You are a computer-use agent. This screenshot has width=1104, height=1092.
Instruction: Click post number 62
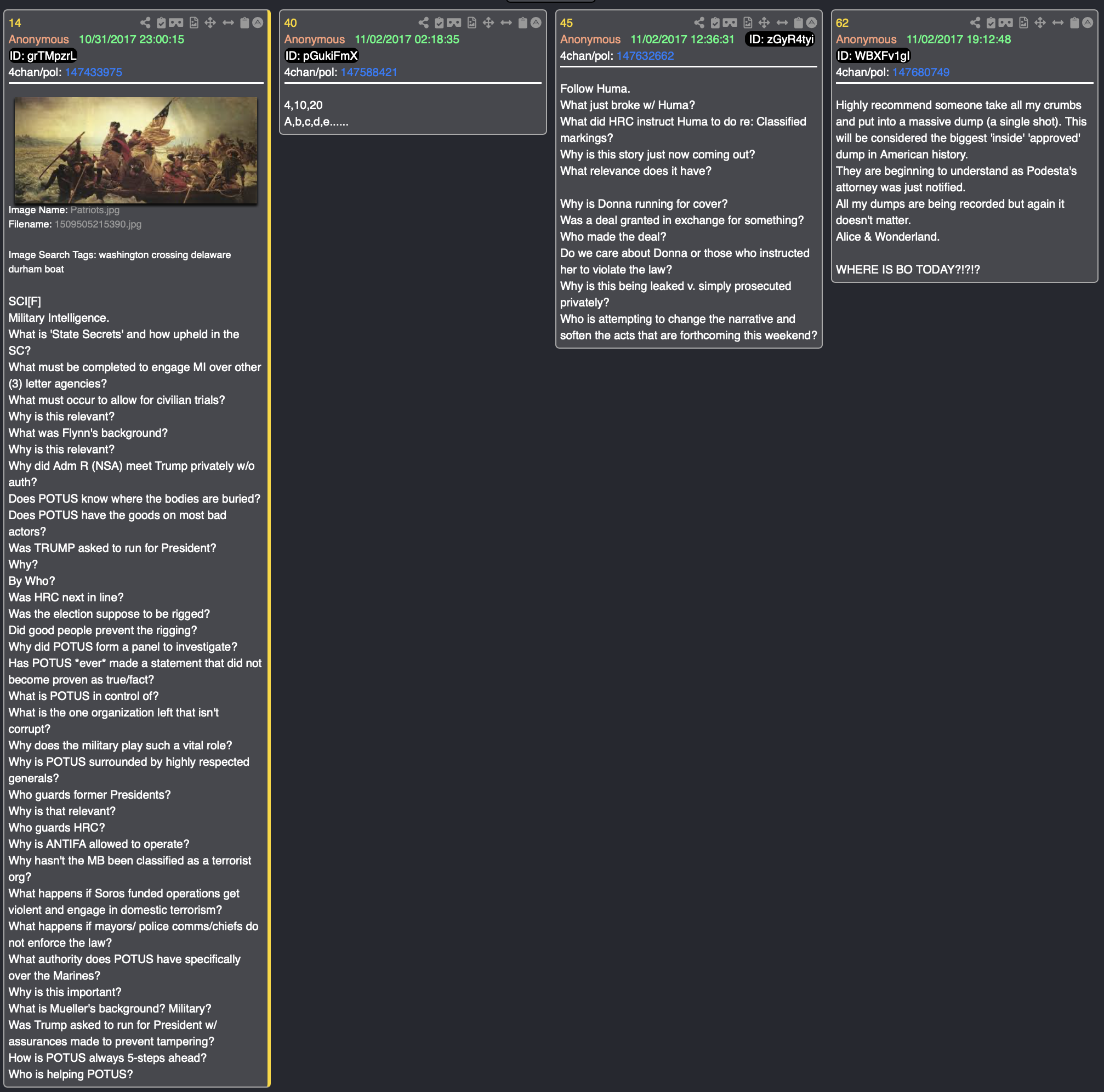[x=843, y=23]
